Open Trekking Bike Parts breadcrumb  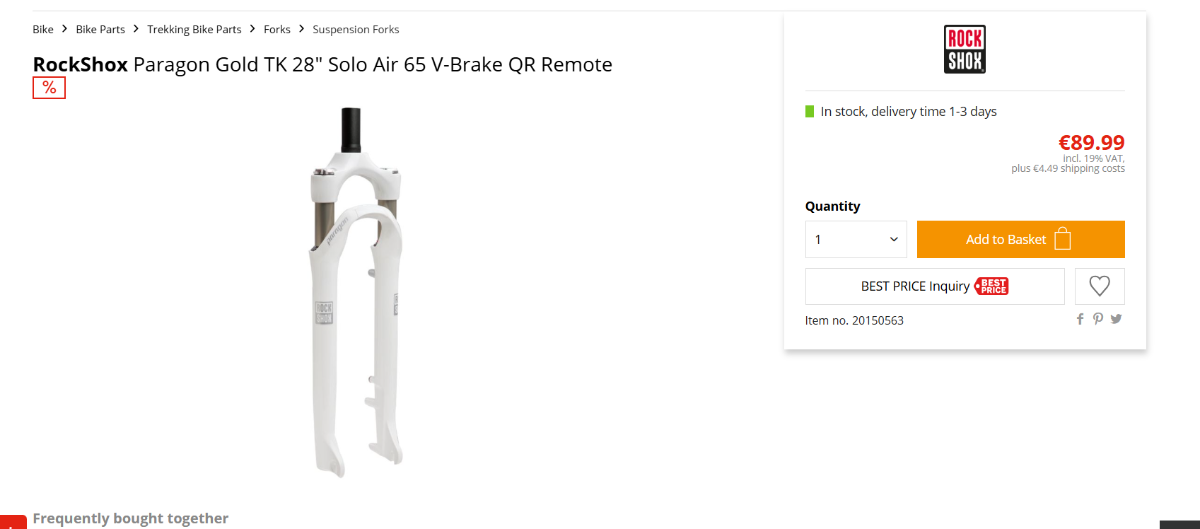click(x=194, y=30)
